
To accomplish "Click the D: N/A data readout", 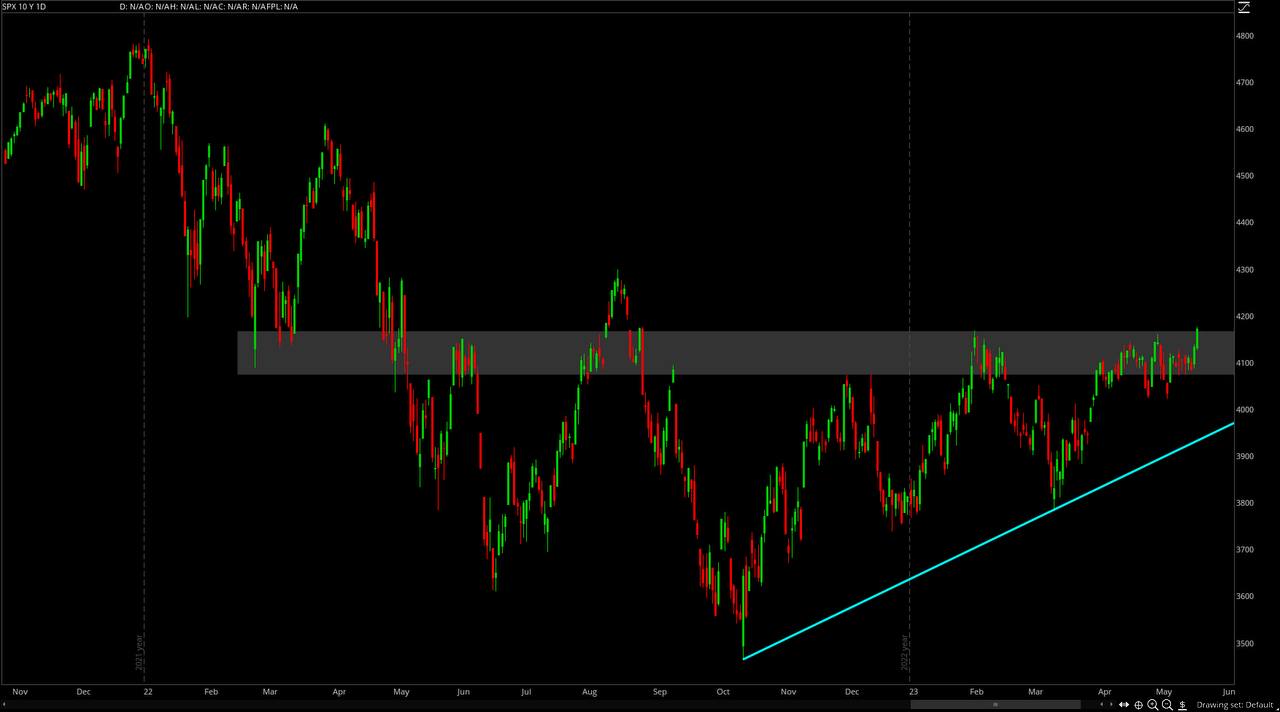I will 133,7.
